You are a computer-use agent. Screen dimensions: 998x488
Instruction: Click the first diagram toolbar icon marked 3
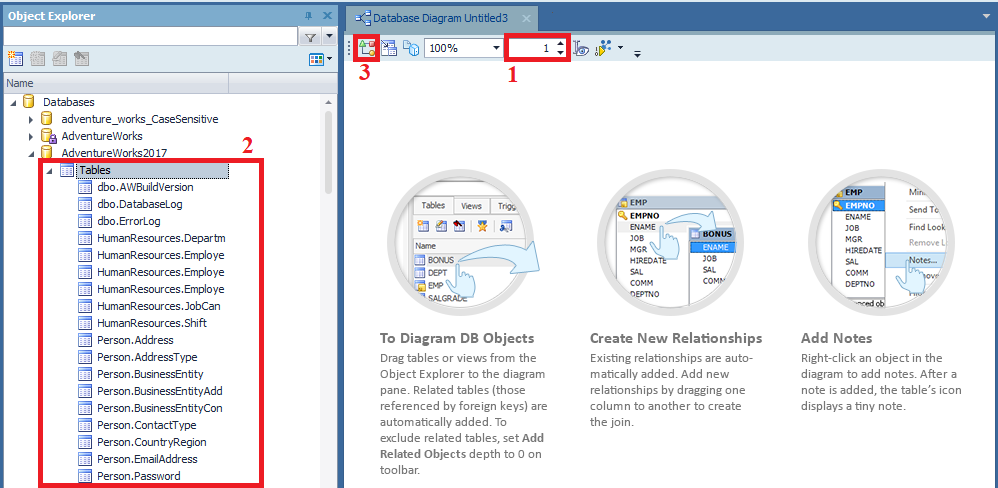(x=366, y=48)
